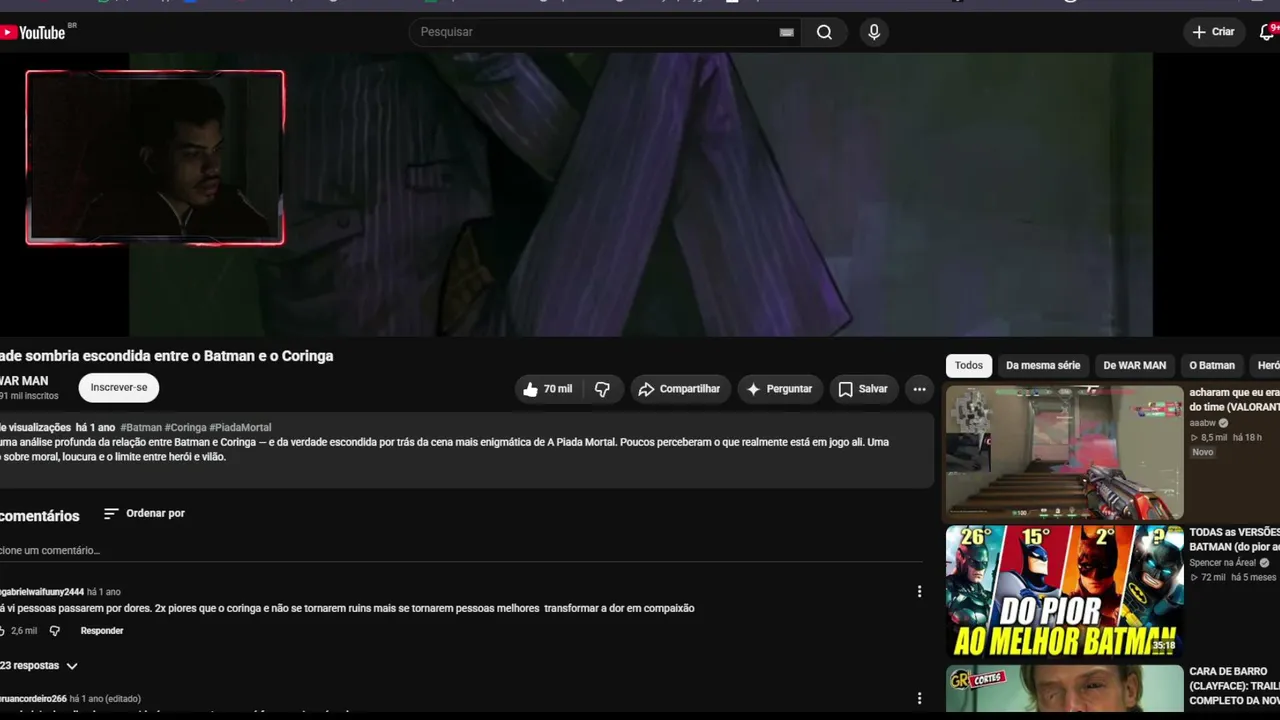The height and width of the screenshot is (720, 1280).
Task: Open the 'CARA DE BARRO (CLAYFACE)' video title
Action: (1234, 686)
